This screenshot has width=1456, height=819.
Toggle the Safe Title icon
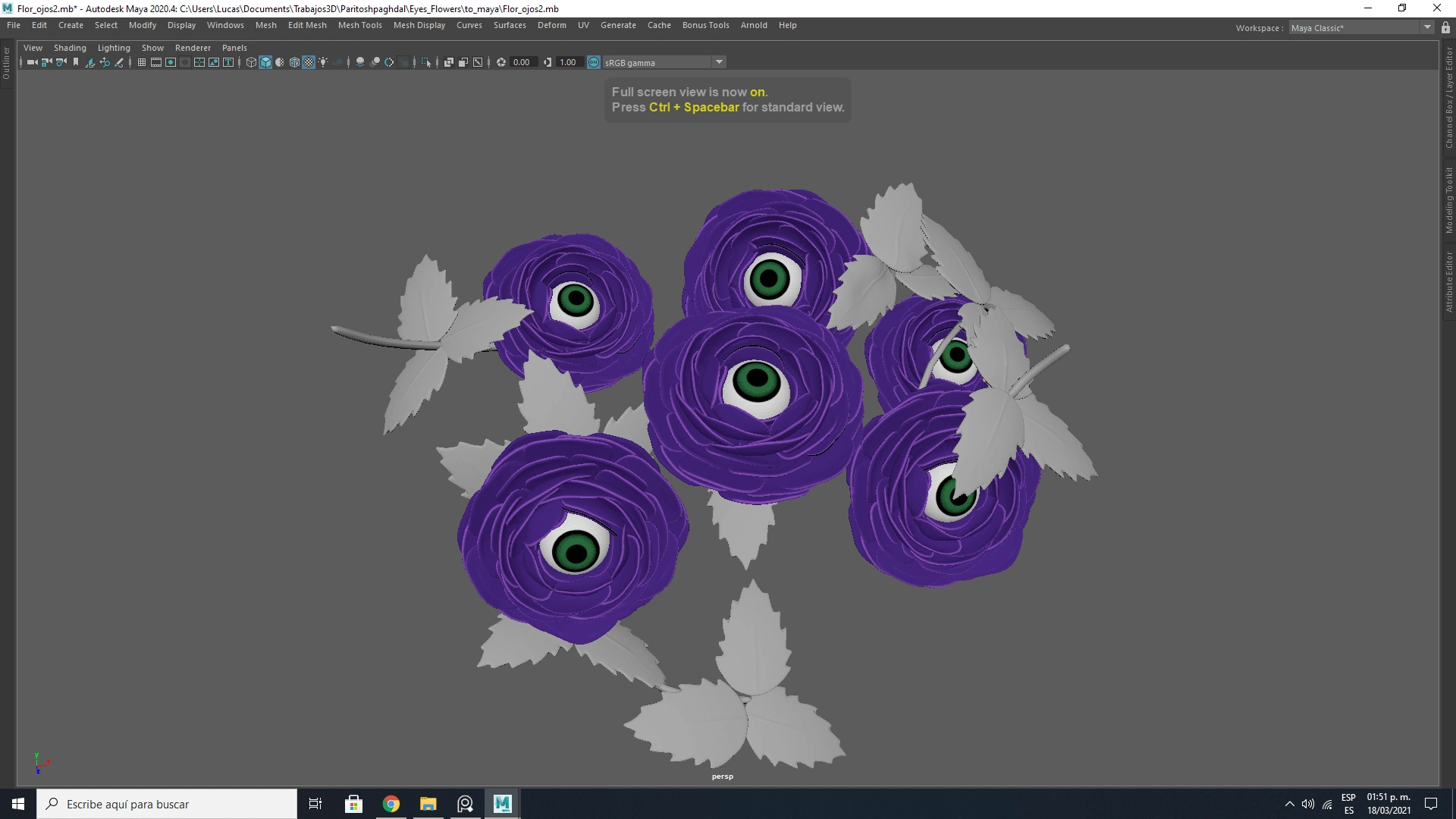pyautogui.click(x=228, y=62)
